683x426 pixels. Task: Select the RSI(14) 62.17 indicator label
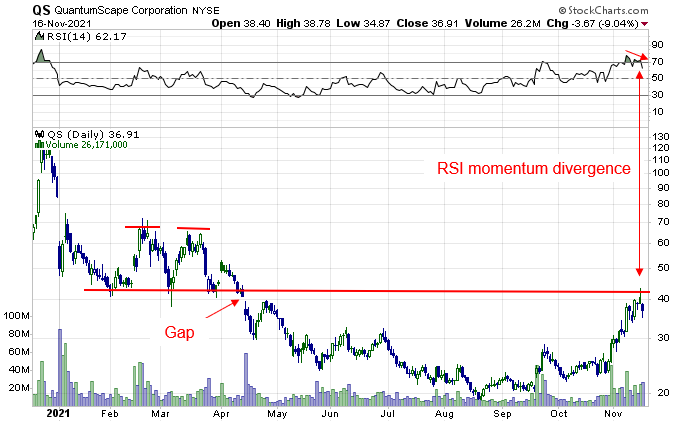(87, 37)
